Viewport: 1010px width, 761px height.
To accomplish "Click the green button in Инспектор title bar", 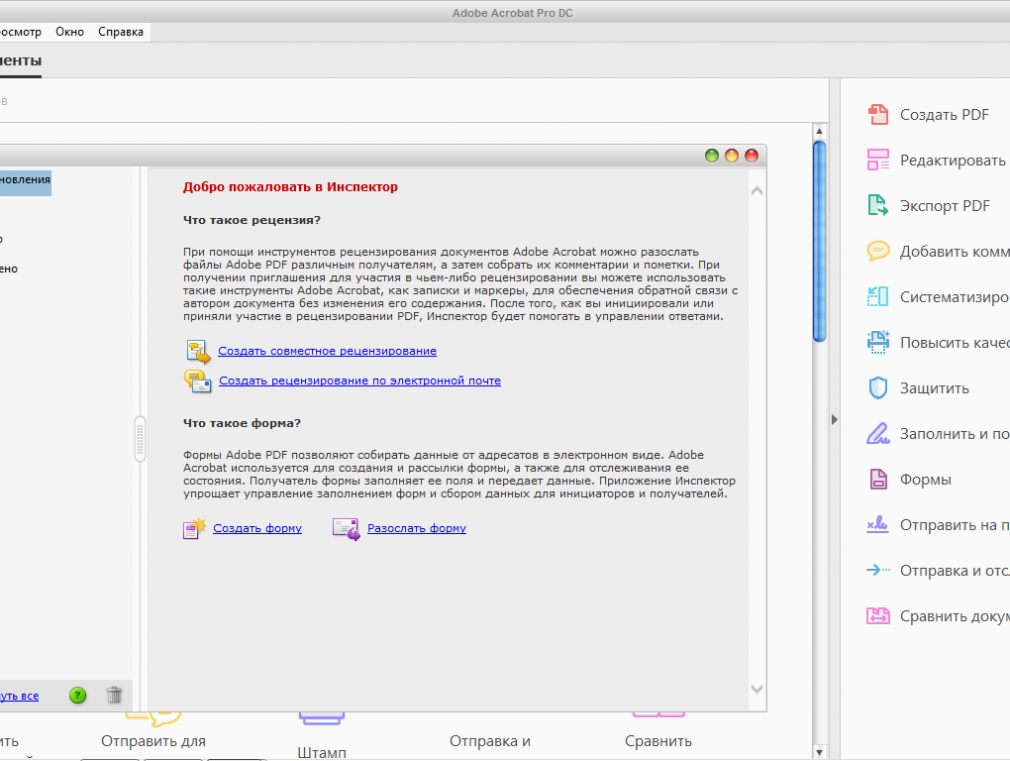I will 712,155.
